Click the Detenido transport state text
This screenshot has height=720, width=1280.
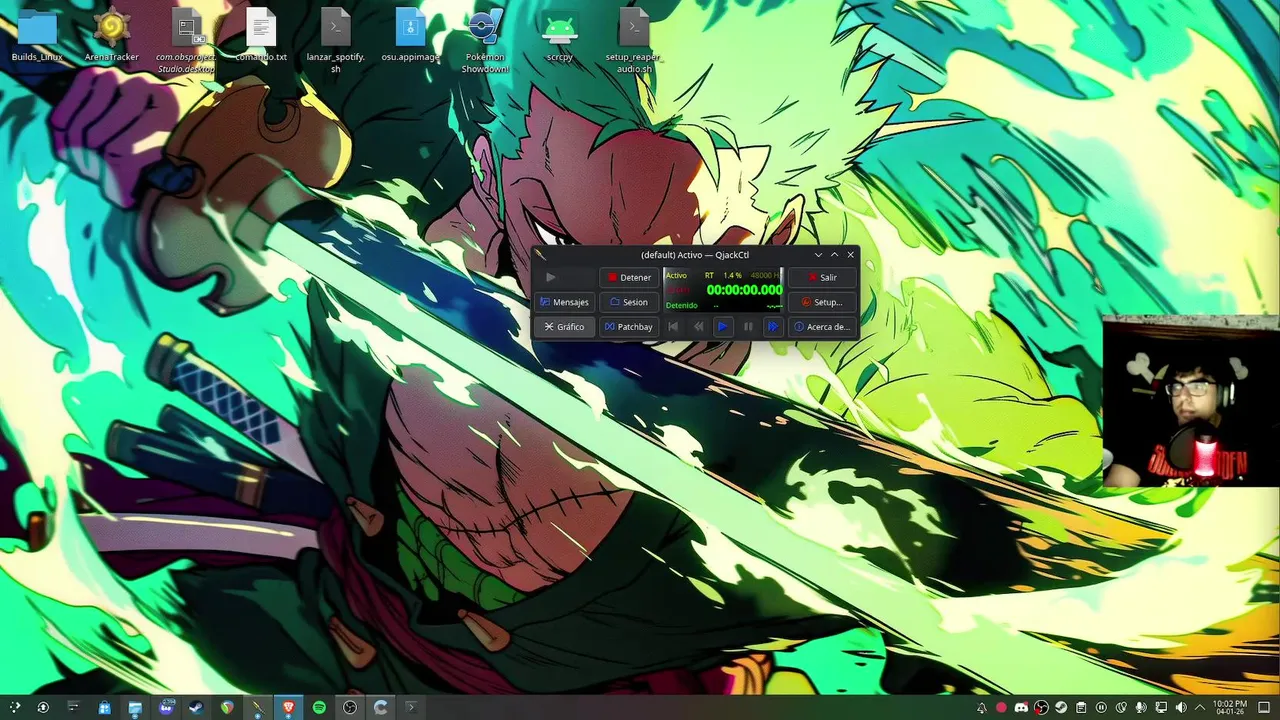coord(682,305)
